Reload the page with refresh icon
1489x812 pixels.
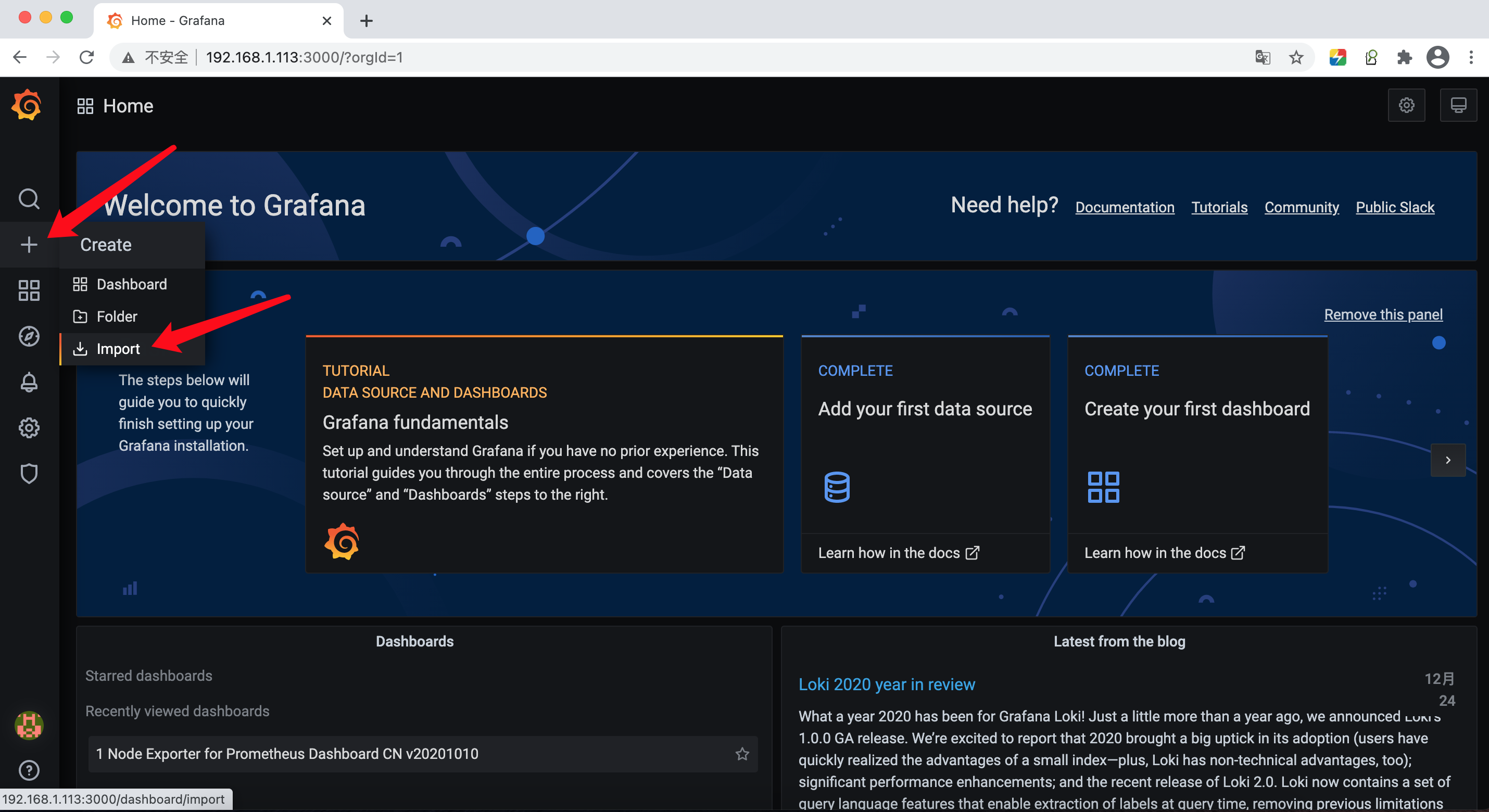tap(87, 57)
